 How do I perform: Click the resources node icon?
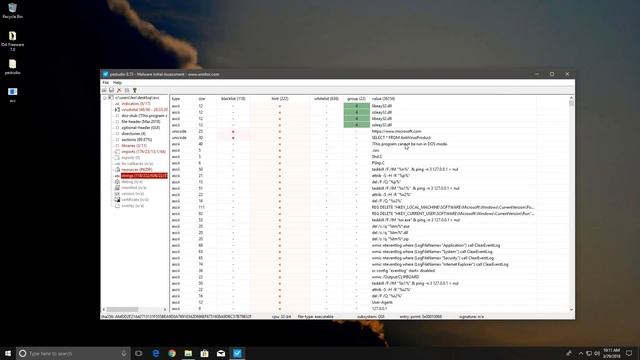tap(117, 170)
